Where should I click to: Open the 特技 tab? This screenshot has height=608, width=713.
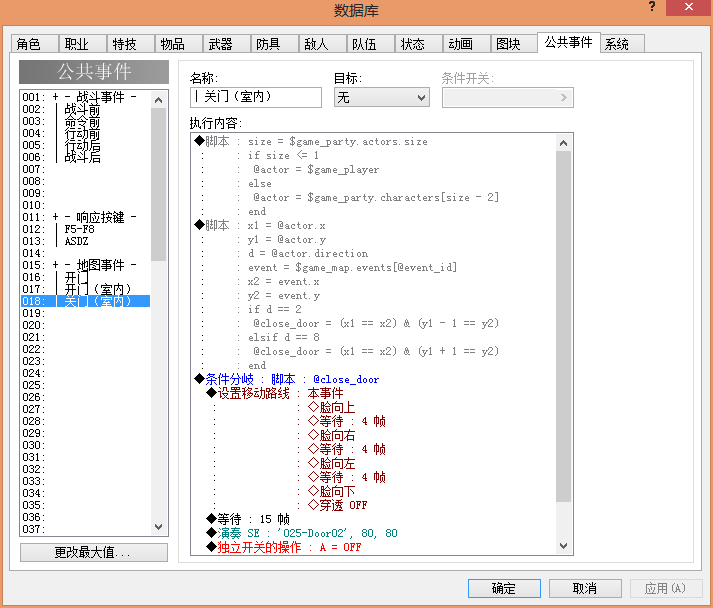coord(131,44)
